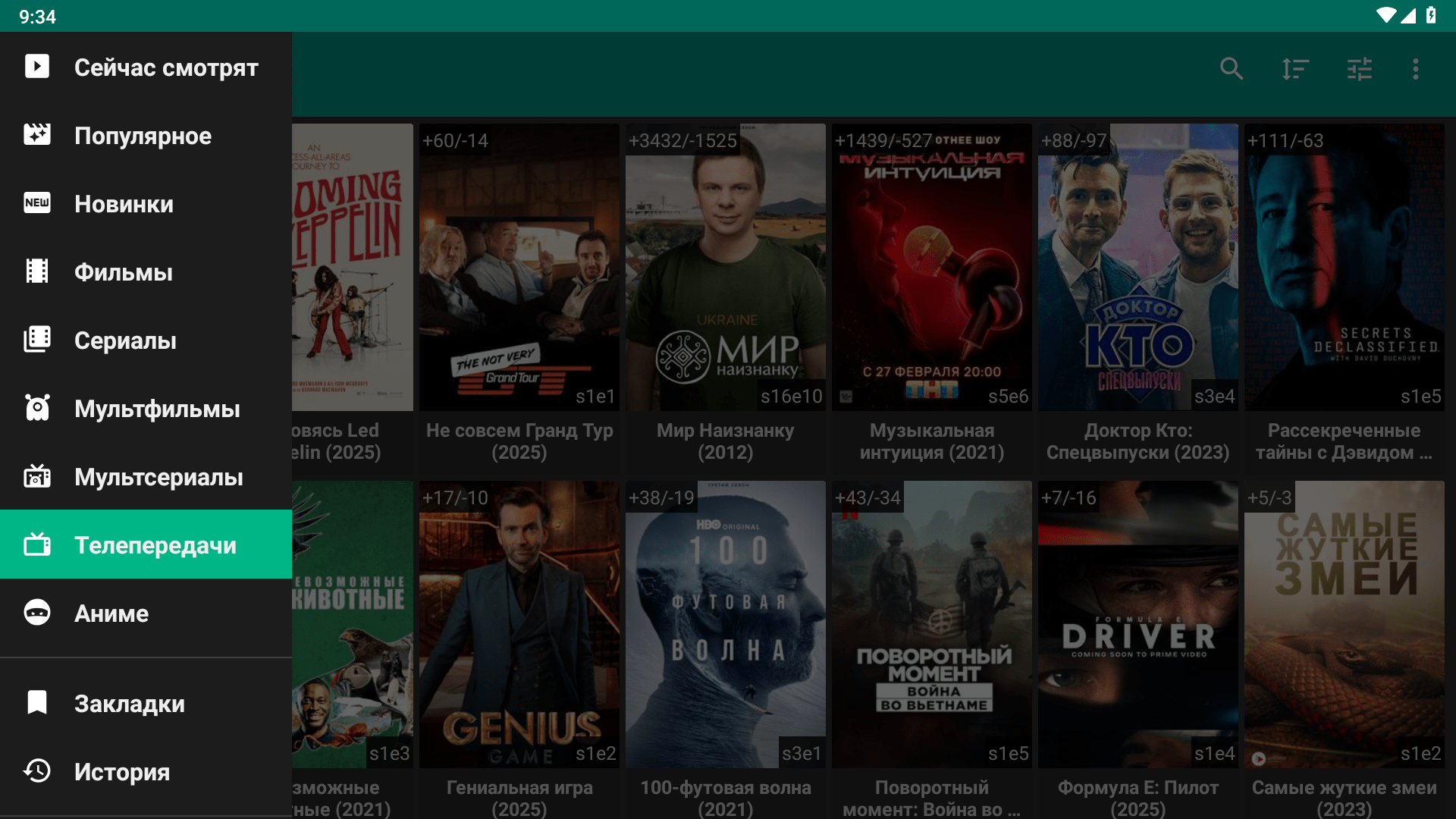
Task: Open Secrets Declassified poster thumbnail
Action: (x=1345, y=267)
